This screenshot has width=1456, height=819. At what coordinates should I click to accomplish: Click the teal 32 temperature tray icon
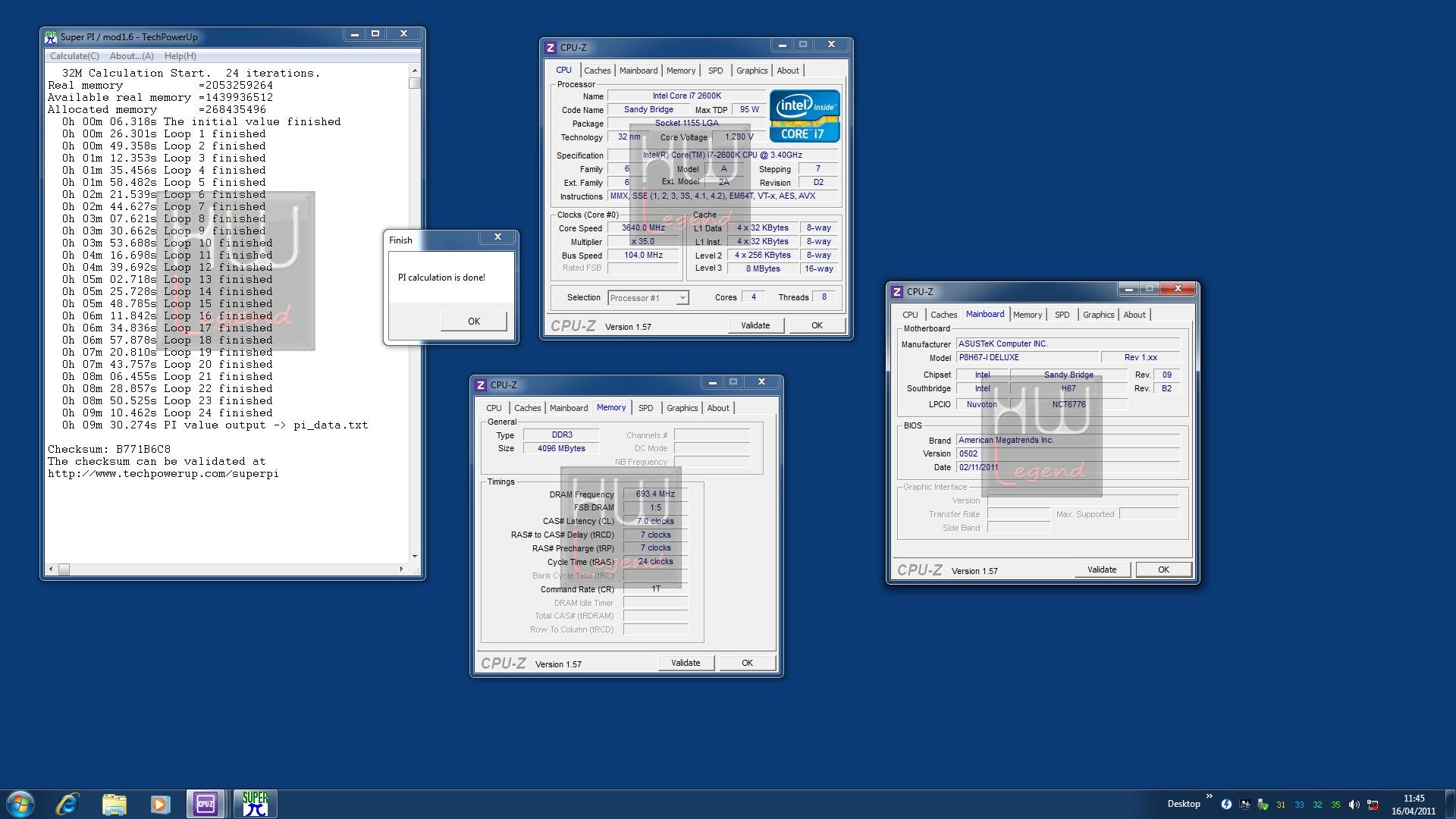[x=1317, y=805]
